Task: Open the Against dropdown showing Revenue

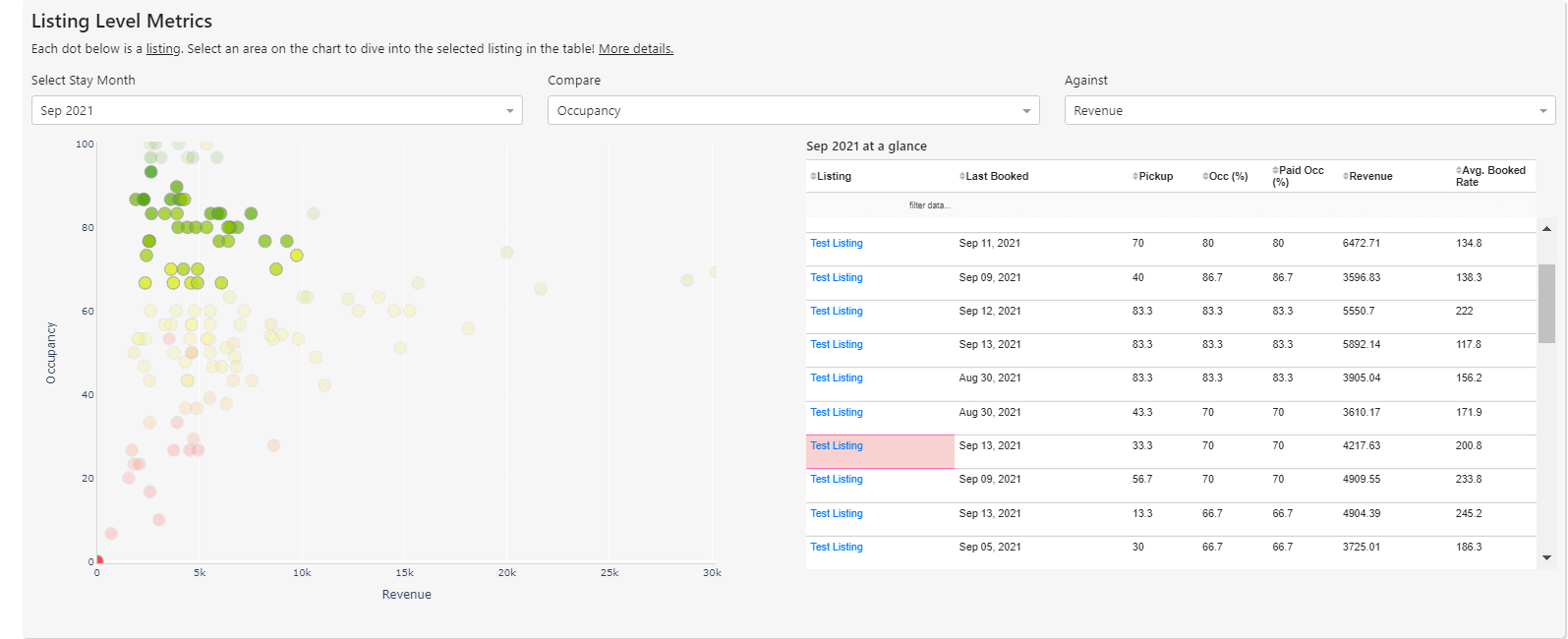Action: click(x=1308, y=111)
